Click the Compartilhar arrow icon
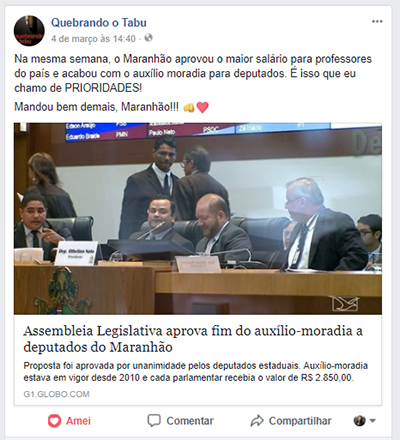The image size is (400, 440). click(257, 421)
